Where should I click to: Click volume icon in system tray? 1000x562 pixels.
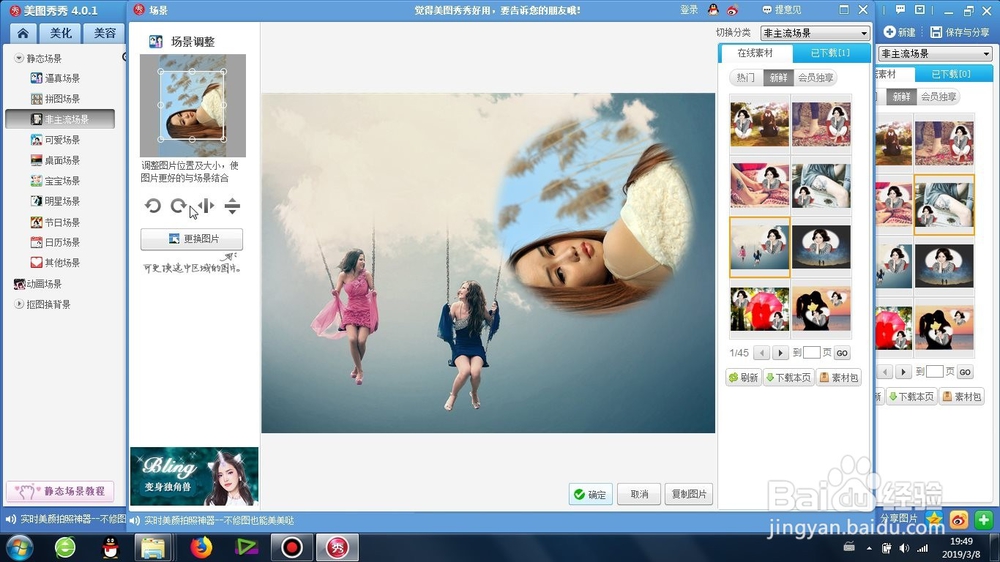pyautogui.click(x=904, y=548)
